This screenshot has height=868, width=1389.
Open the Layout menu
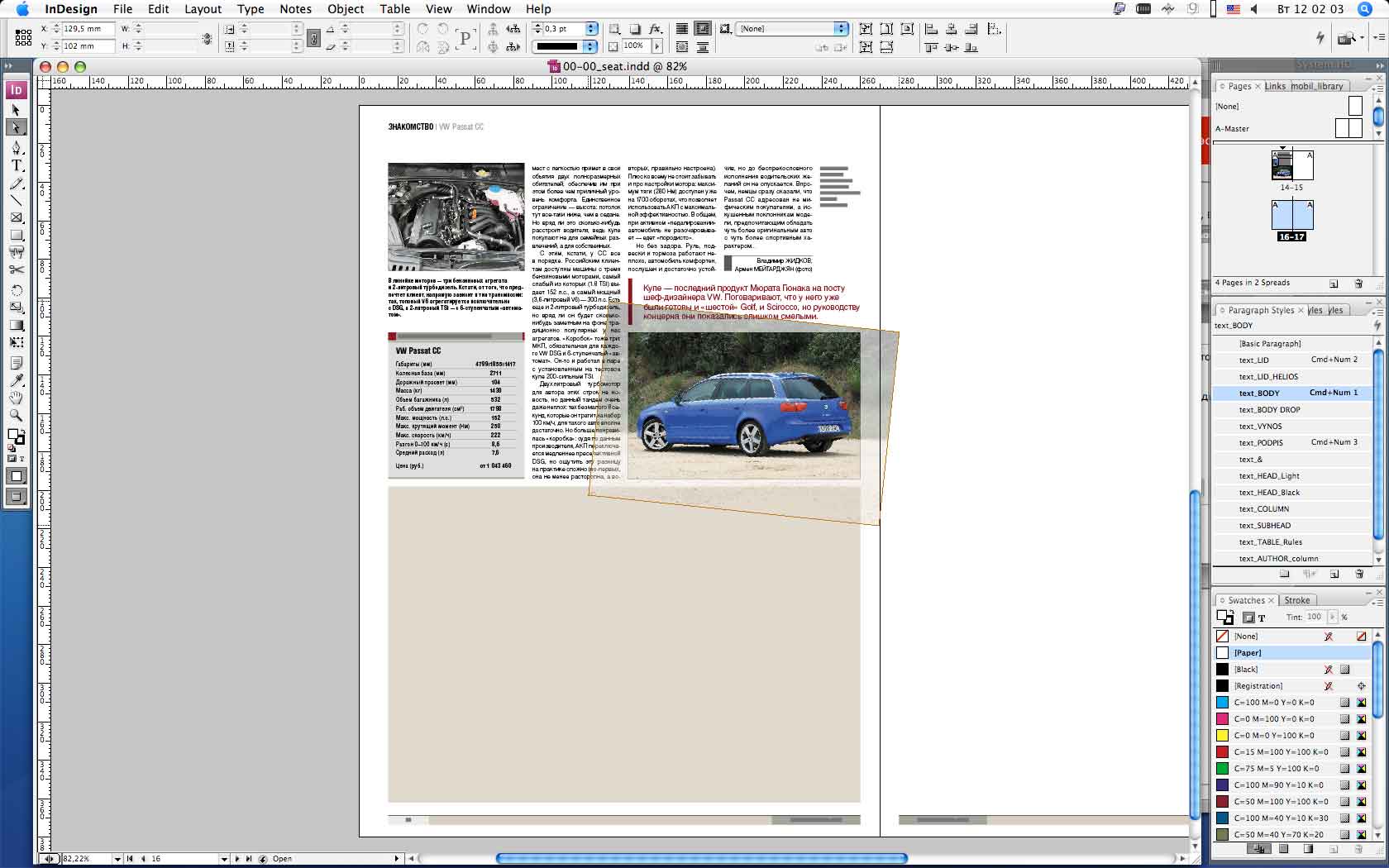[x=203, y=9]
